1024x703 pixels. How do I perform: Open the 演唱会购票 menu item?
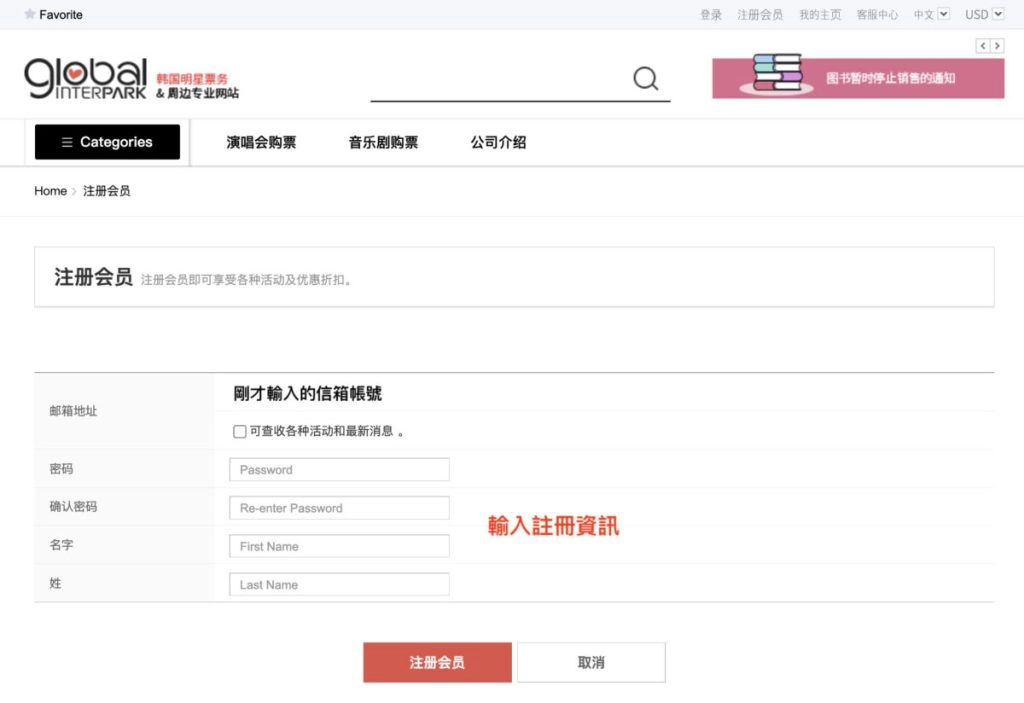coord(261,142)
